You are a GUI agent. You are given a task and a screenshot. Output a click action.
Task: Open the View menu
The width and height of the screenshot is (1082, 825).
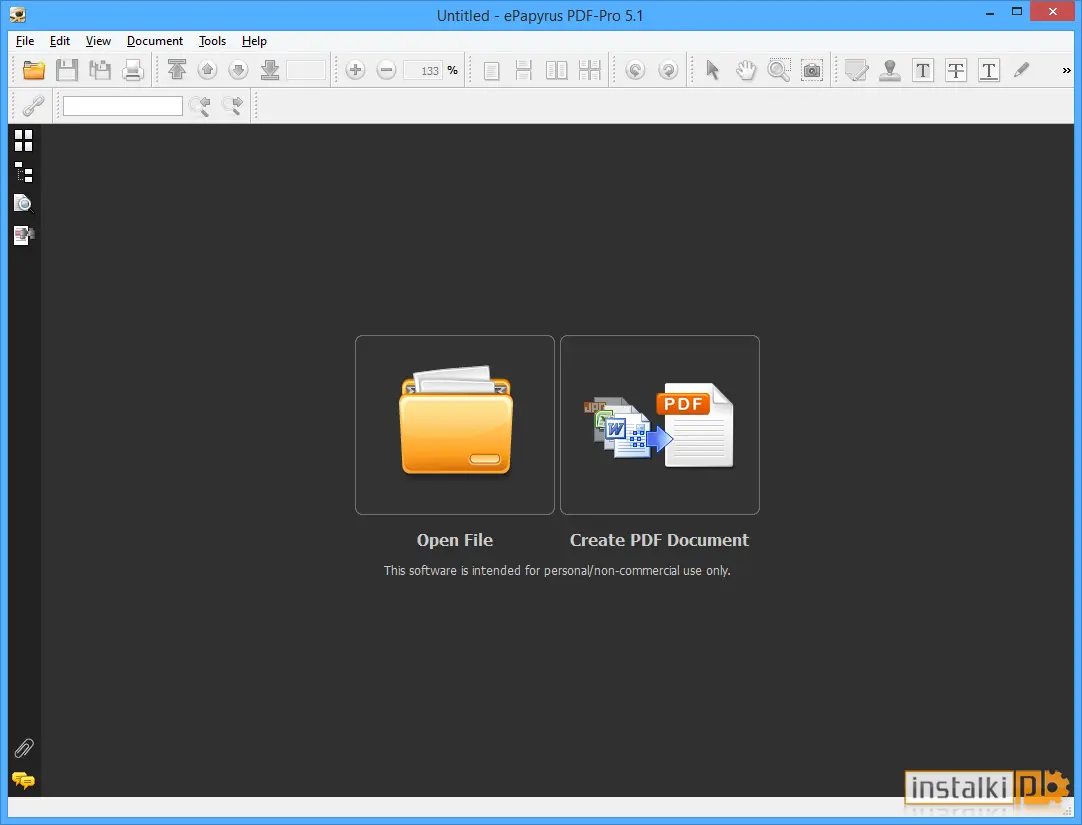click(98, 41)
